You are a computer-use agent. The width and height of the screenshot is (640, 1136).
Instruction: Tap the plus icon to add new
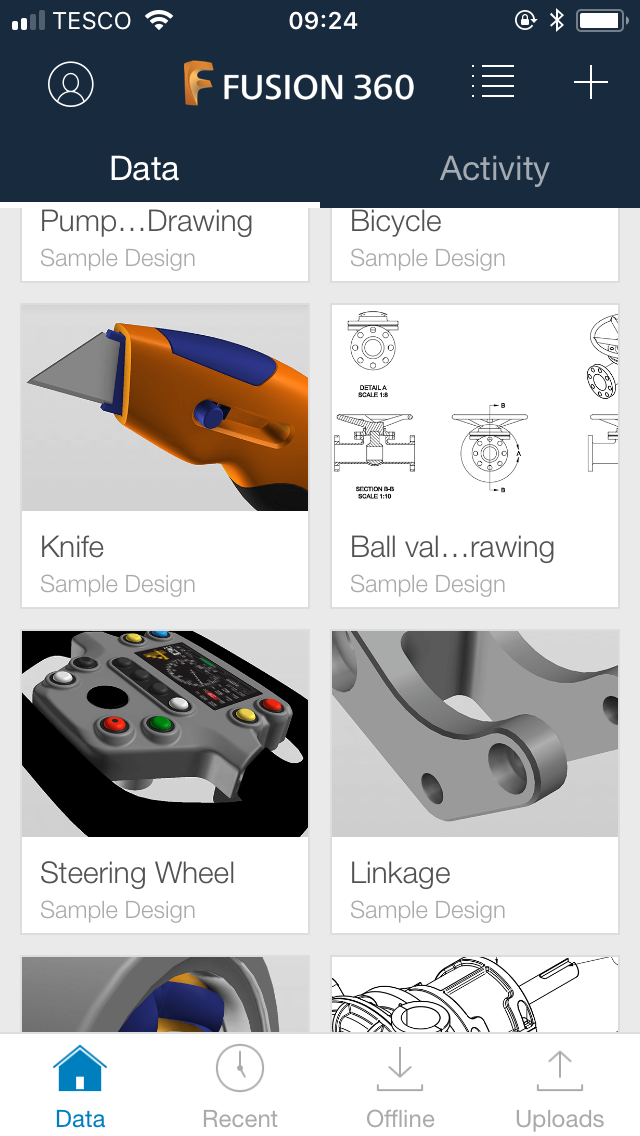(591, 82)
